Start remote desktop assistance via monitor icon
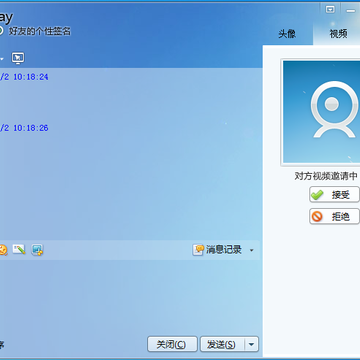The width and height of the screenshot is (360, 360). pos(18,58)
